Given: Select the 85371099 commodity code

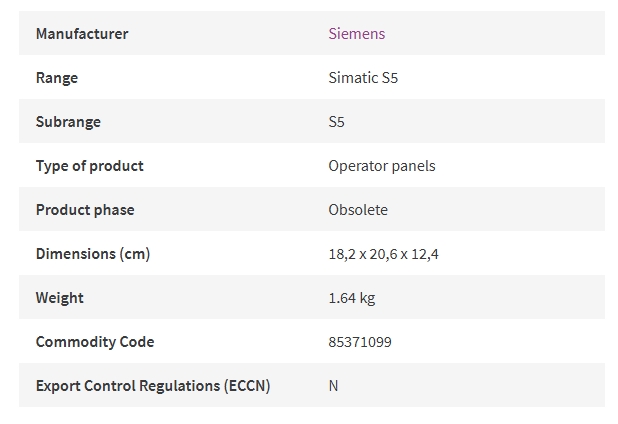Looking at the screenshot, I should pos(360,342).
